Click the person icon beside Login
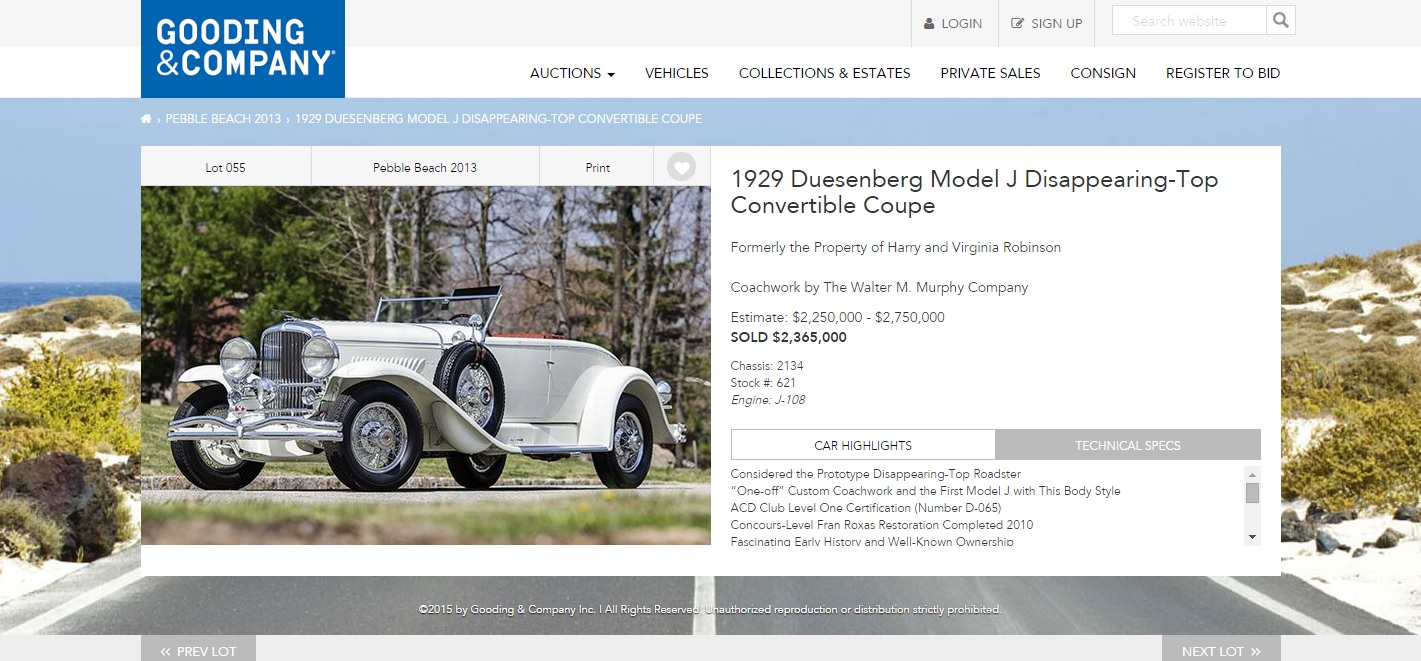This screenshot has width=1421, height=661. click(x=929, y=23)
